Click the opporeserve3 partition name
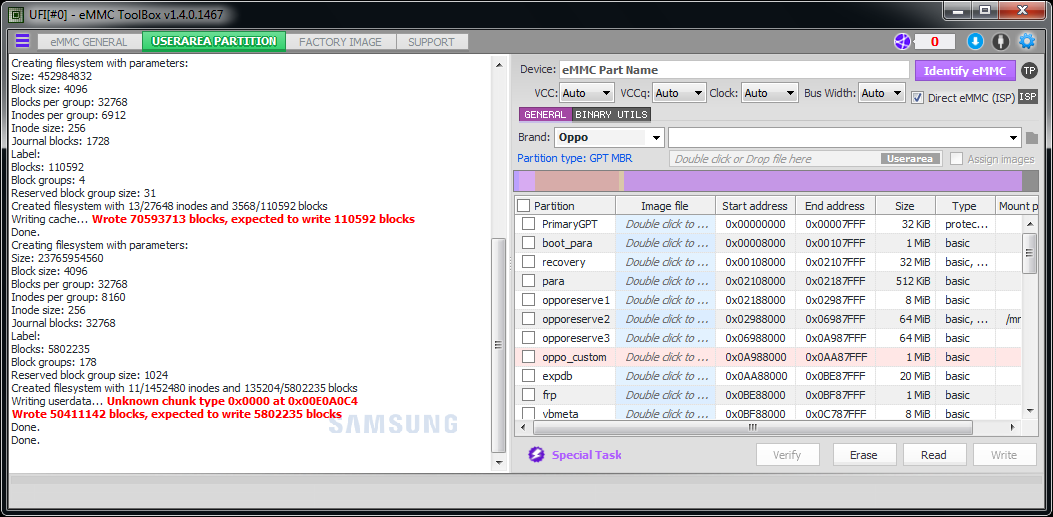Image resolution: width=1053 pixels, height=517 pixels. [576, 338]
